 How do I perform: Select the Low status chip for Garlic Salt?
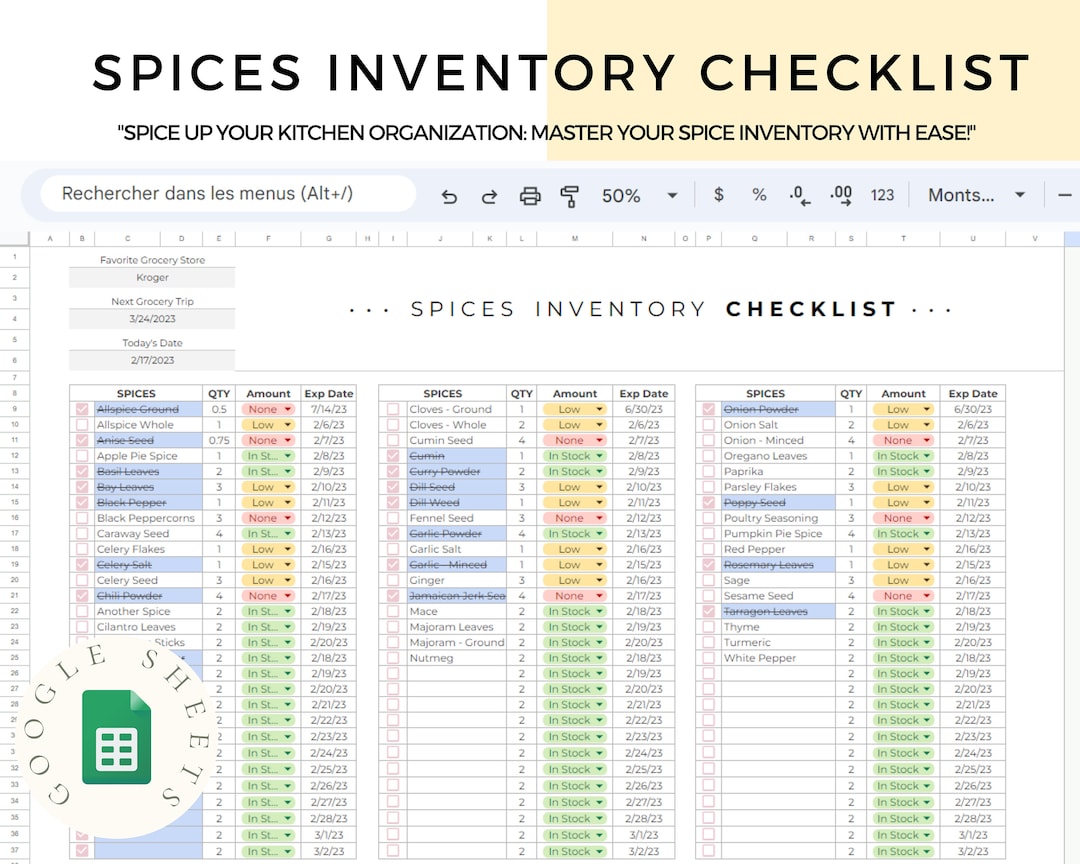pyautogui.click(x=574, y=549)
